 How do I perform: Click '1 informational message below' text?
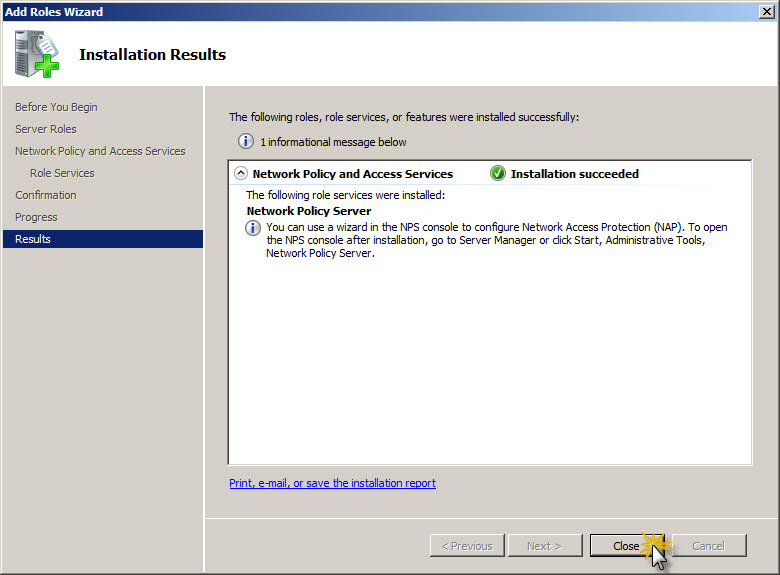(333, 142)
